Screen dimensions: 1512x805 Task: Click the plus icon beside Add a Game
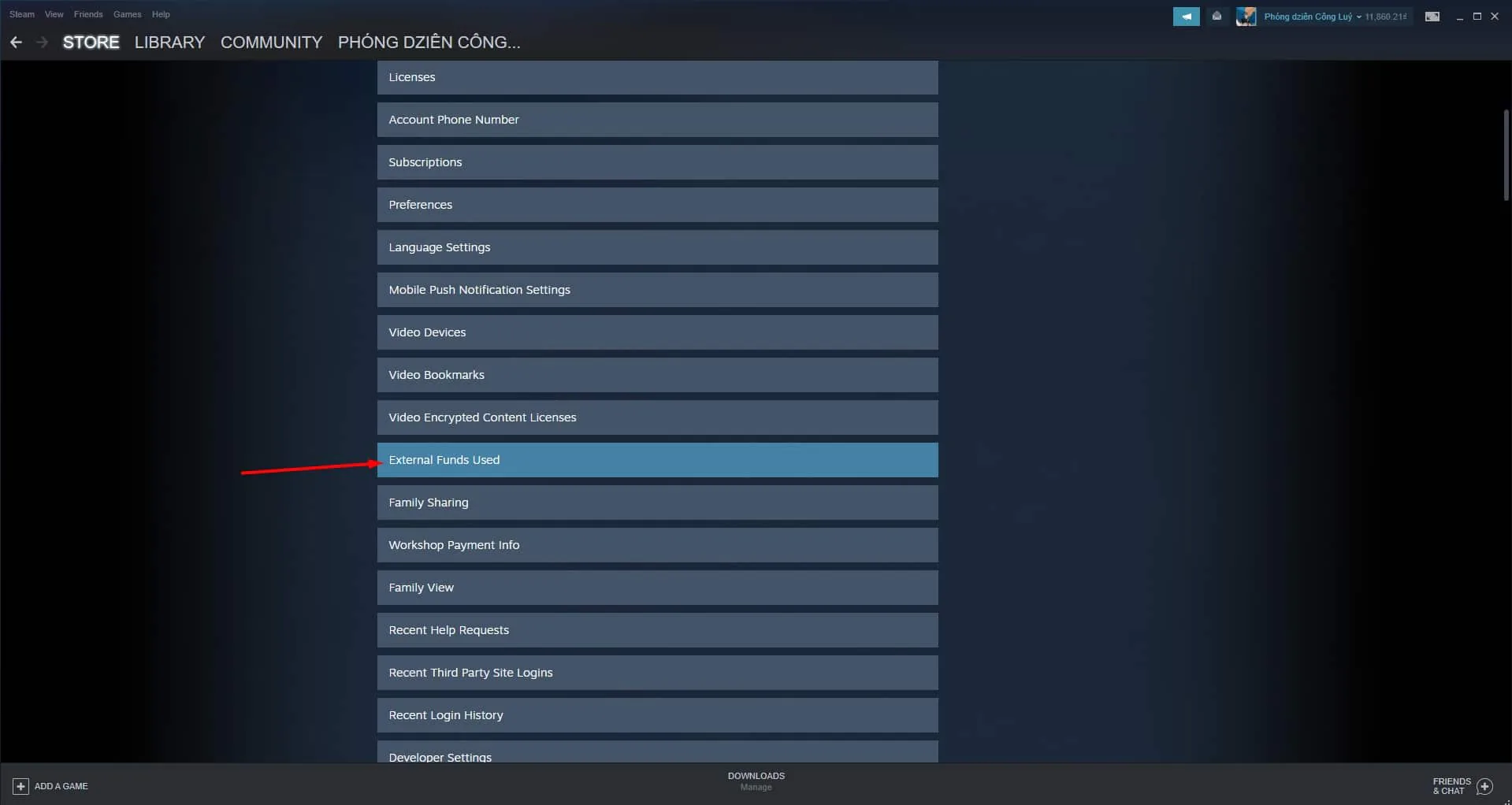coord(21,786)
